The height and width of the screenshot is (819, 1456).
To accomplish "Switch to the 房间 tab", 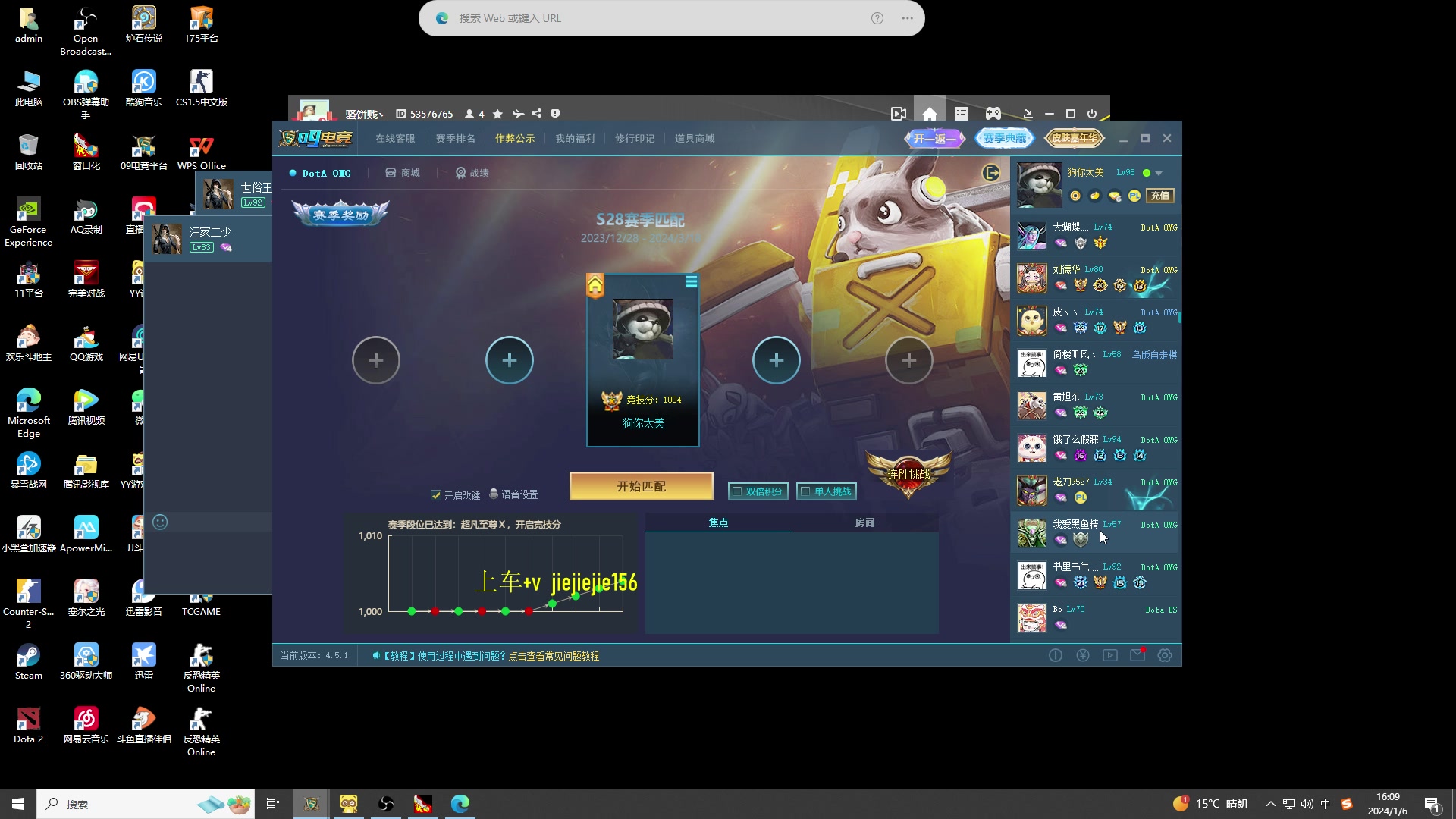I will [864, 522].
